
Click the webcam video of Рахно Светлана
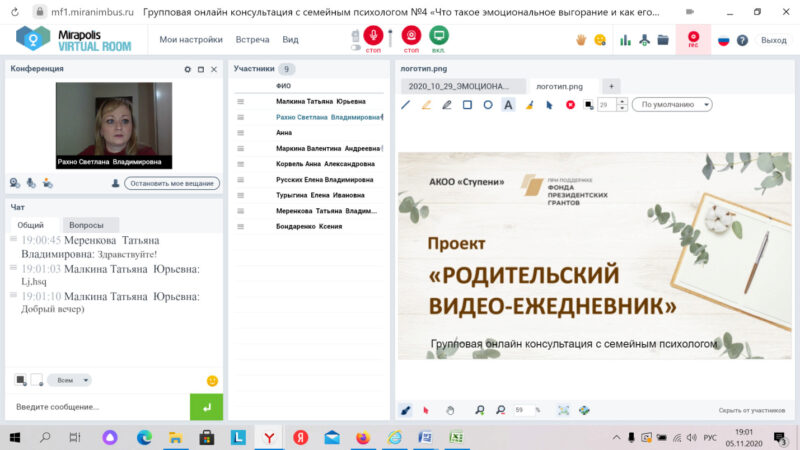point(114,126)
